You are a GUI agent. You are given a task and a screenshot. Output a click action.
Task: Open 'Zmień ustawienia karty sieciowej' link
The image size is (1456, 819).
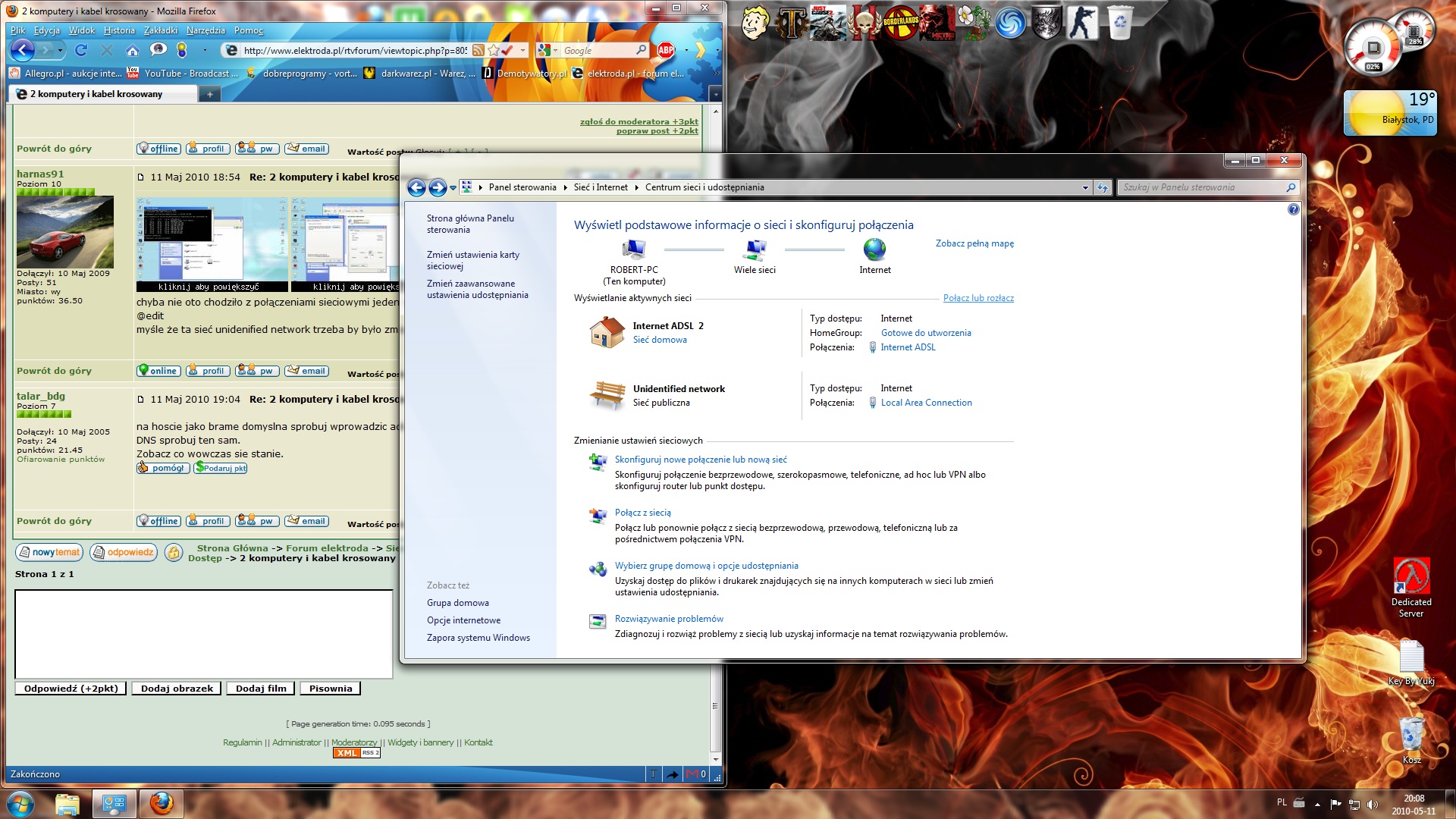point(473,260)
